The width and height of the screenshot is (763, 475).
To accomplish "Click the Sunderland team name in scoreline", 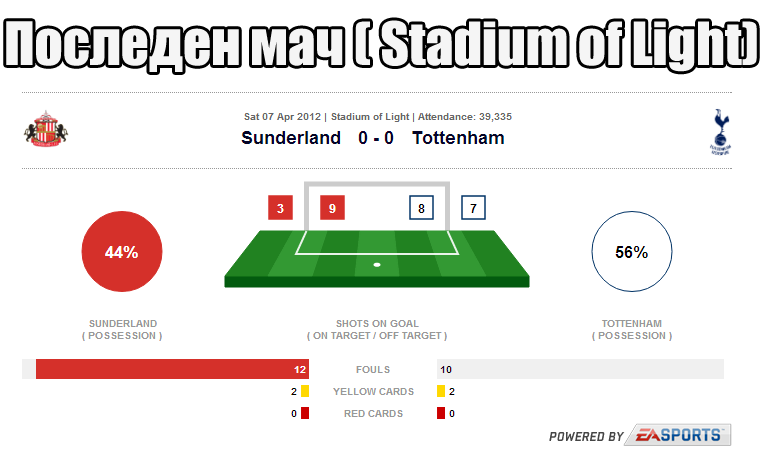I will pyautogui.click(x=291, y=138).
